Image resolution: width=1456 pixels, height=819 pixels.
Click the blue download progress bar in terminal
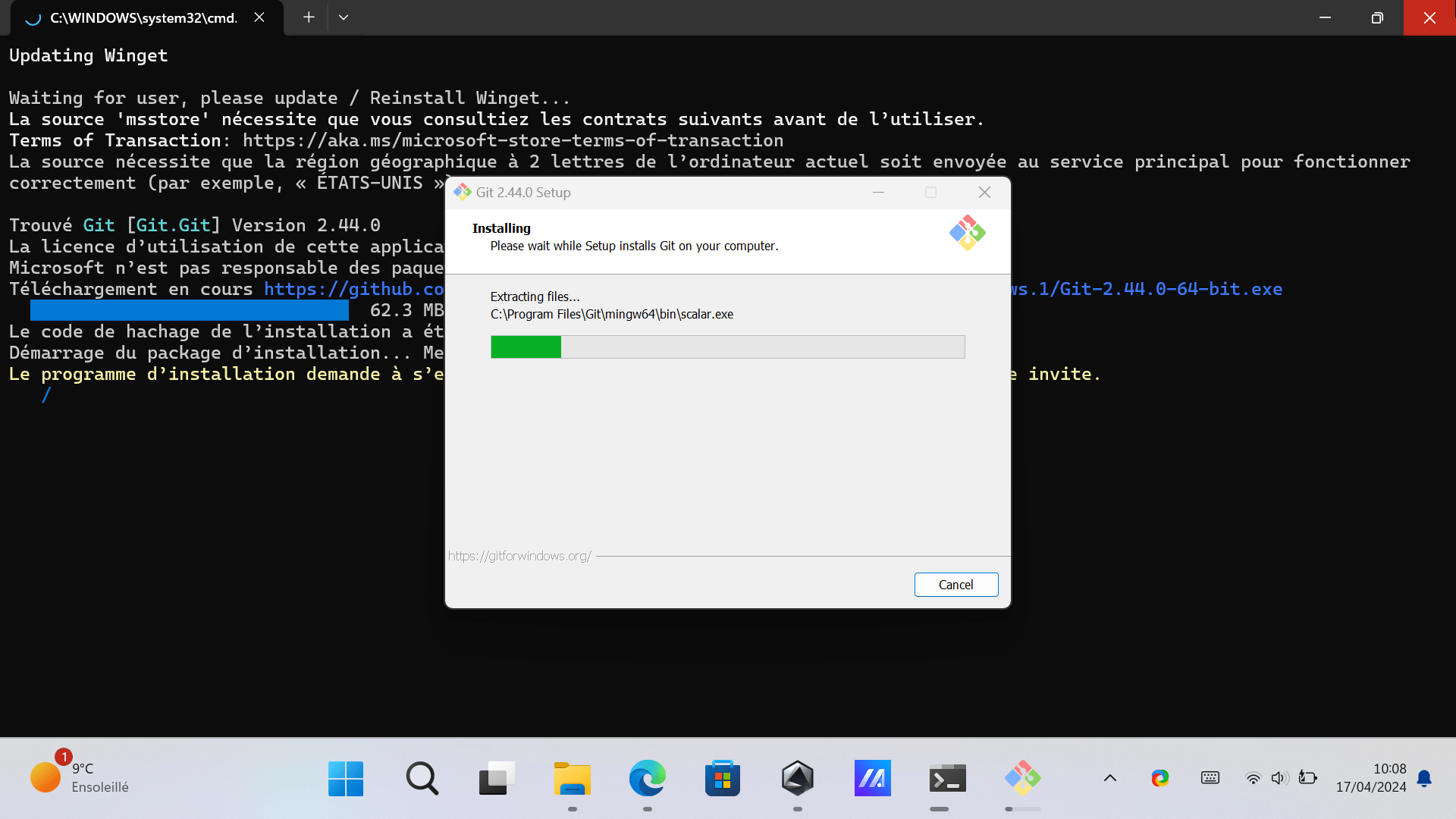point(189,310)
